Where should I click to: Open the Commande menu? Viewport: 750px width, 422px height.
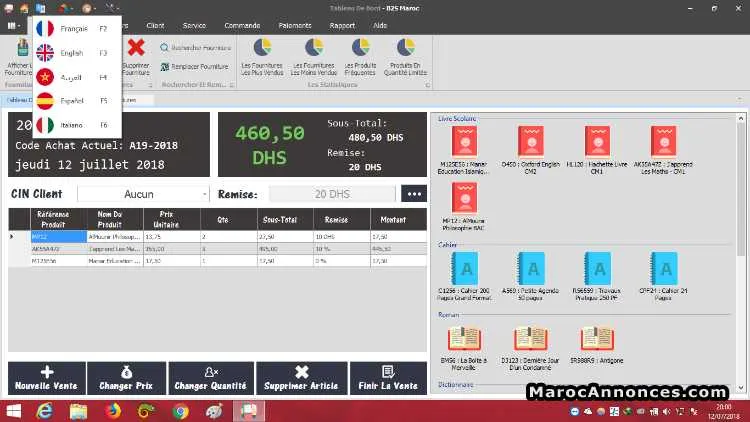(242, 25)
